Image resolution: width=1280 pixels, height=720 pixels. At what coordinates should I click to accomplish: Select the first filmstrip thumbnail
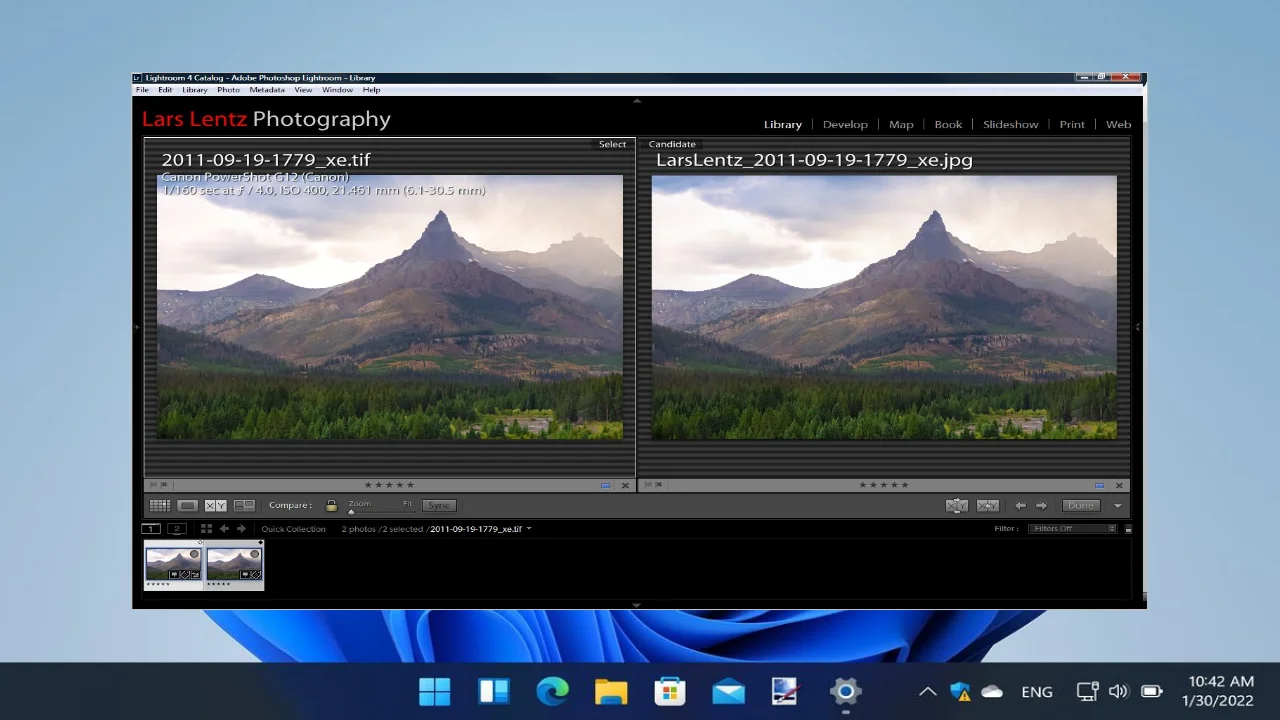[x=173, y=565]
